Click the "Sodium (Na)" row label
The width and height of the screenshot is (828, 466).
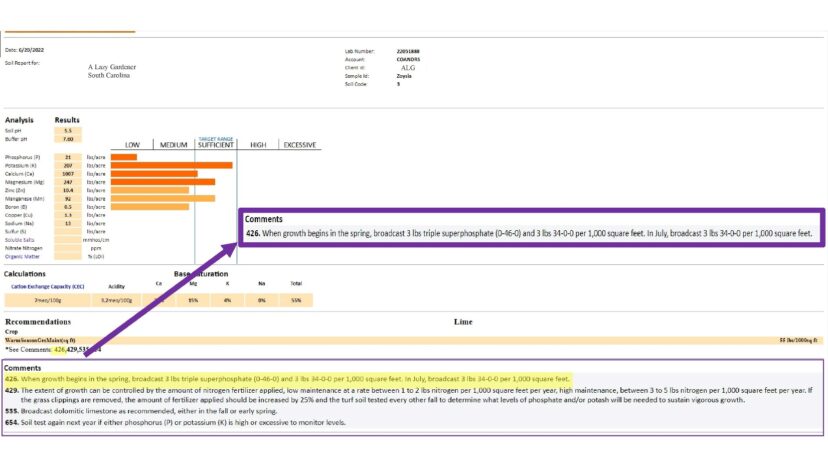(x=20, y=223)
